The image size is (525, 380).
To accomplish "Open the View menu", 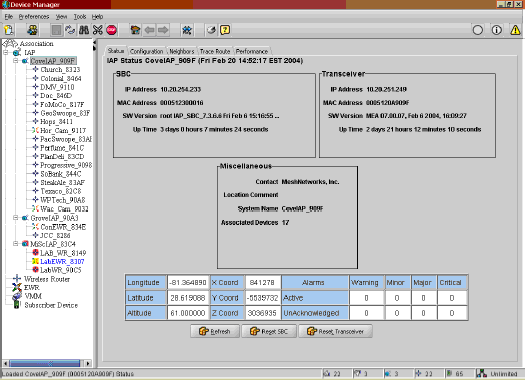I will [x=61, y=16].
